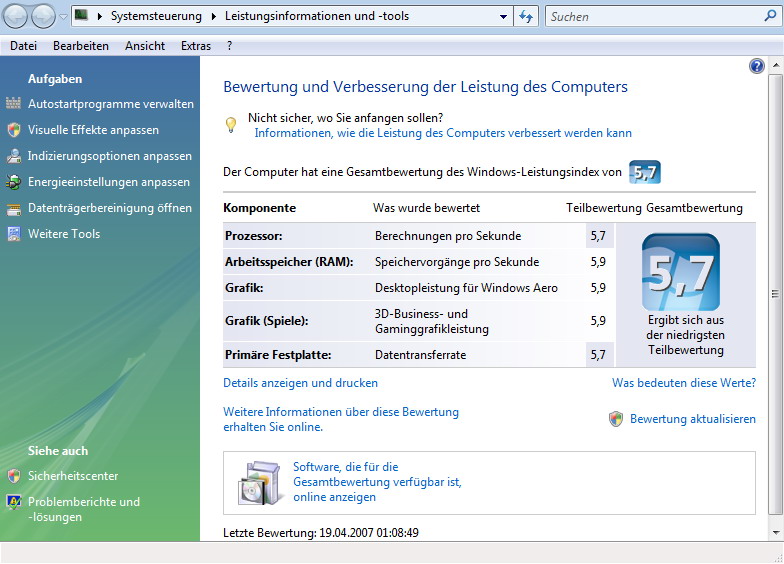Click Details anzeigen und drucken
Image resolution: width=784 pixels, height=564 pixels.
coord(300,383)
